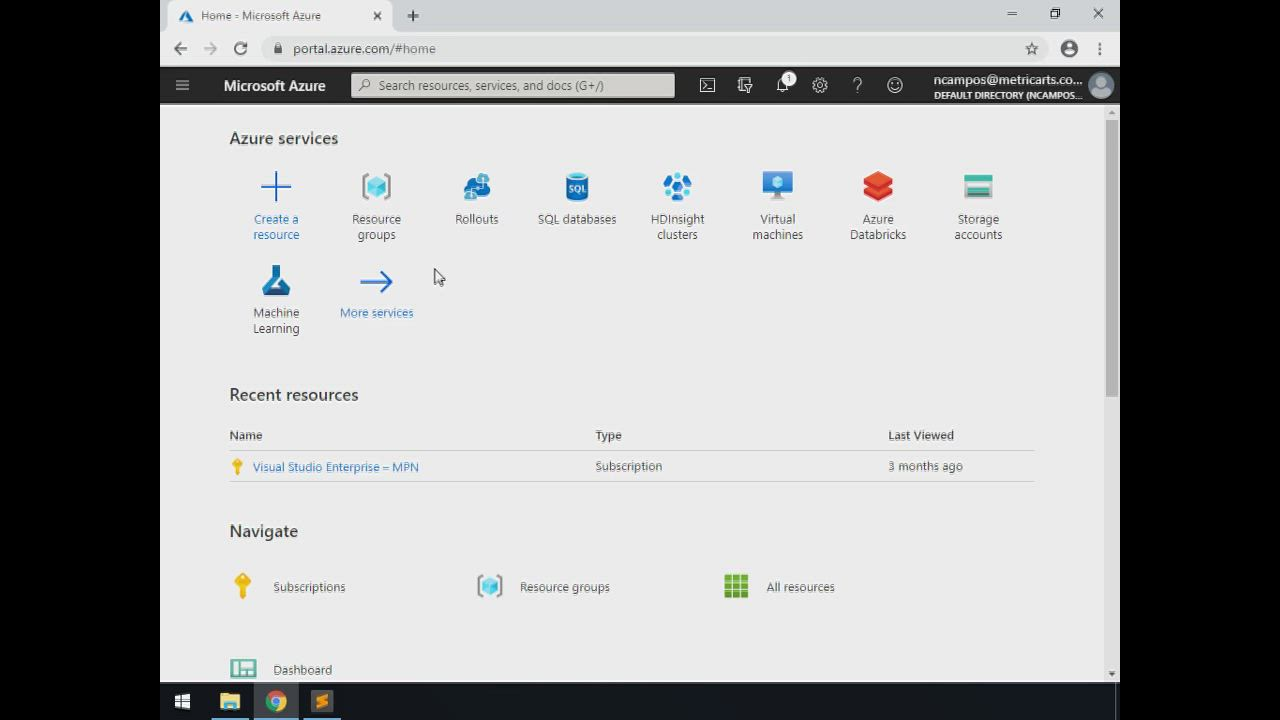Click the Create a resource plus icon

pos(276,186)
